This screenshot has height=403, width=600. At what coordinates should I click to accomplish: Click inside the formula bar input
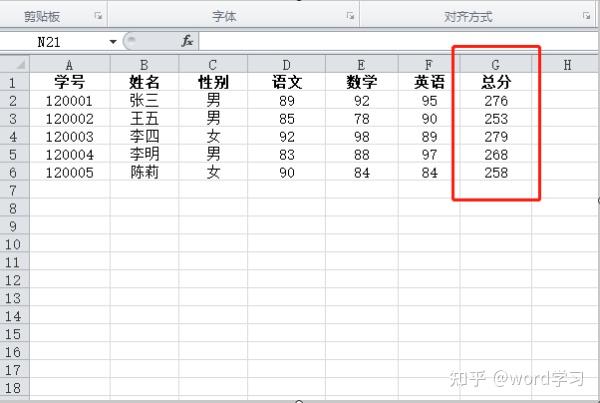click(398, 41)
